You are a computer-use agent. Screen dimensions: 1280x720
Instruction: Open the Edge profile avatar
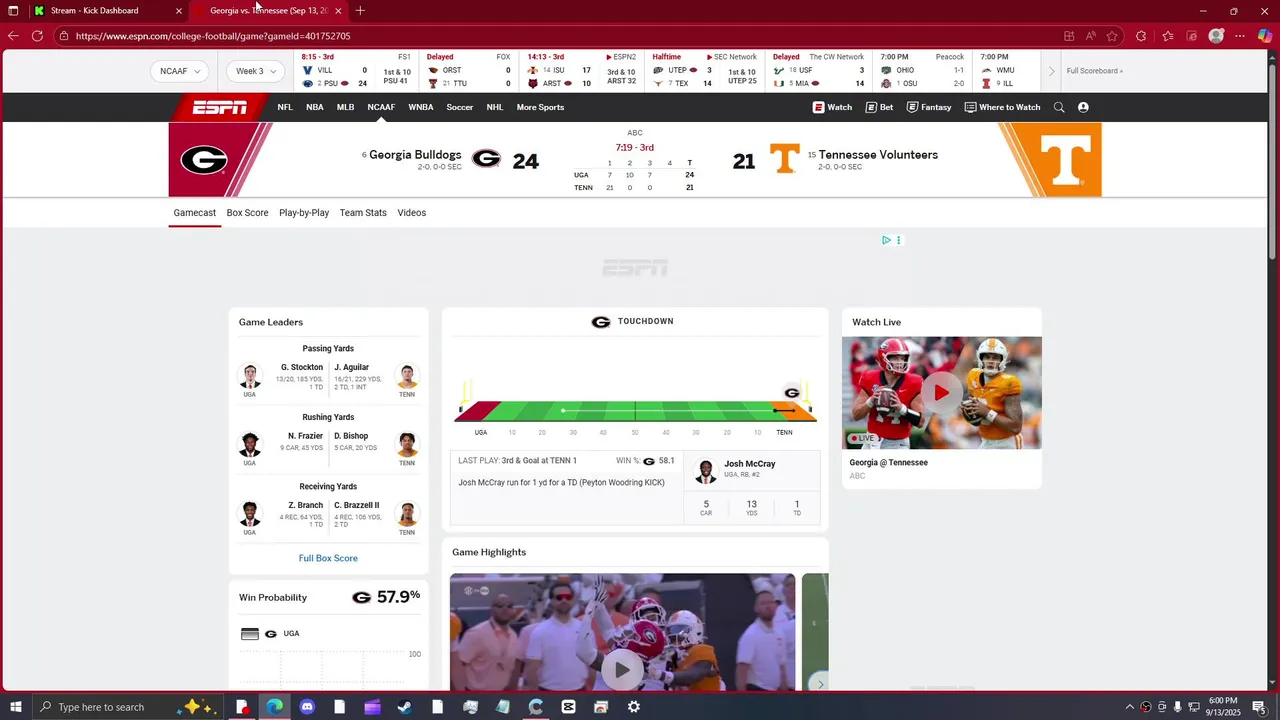[1216, 36]
